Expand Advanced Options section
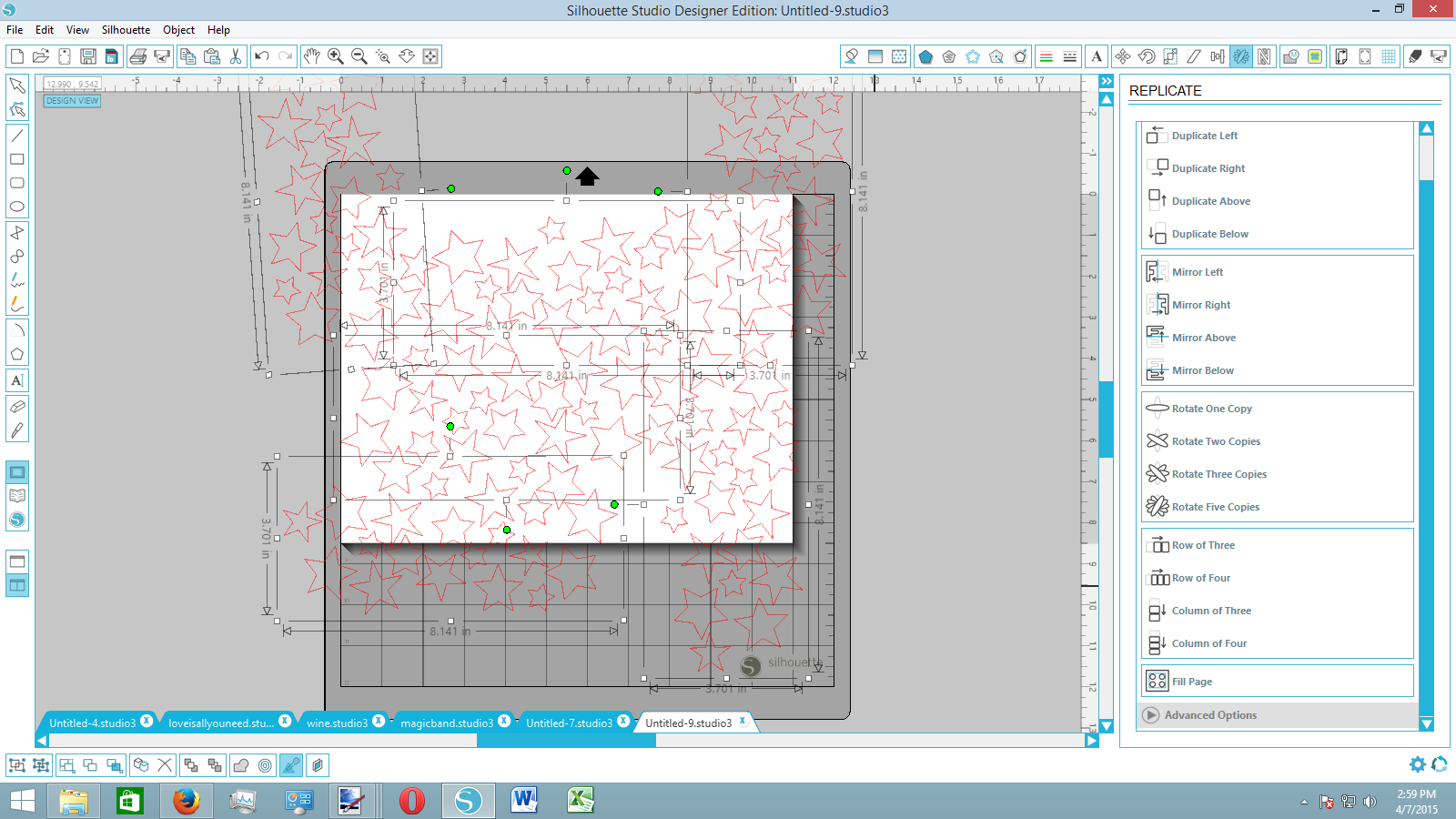This screenshot has height=819, width=1456. (x=1278, y=715)
